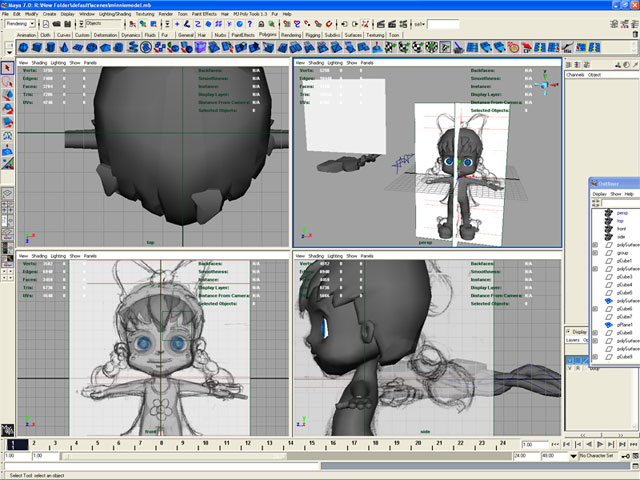Click the New Scene icon in status line

pyautogui.click(x=46, y=24)
